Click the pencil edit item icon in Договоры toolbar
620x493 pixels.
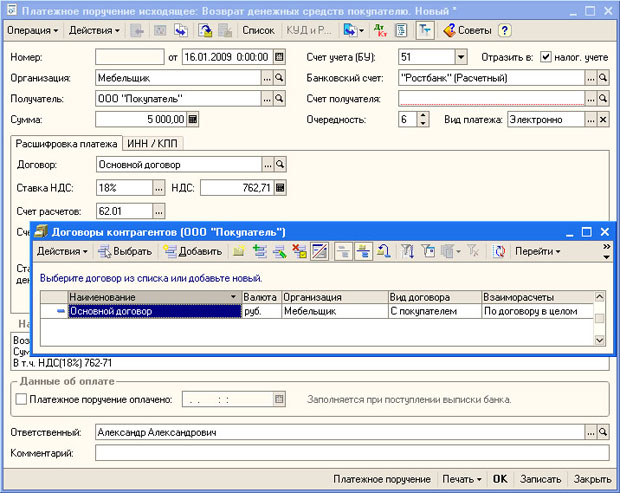[x=279, y=251]
